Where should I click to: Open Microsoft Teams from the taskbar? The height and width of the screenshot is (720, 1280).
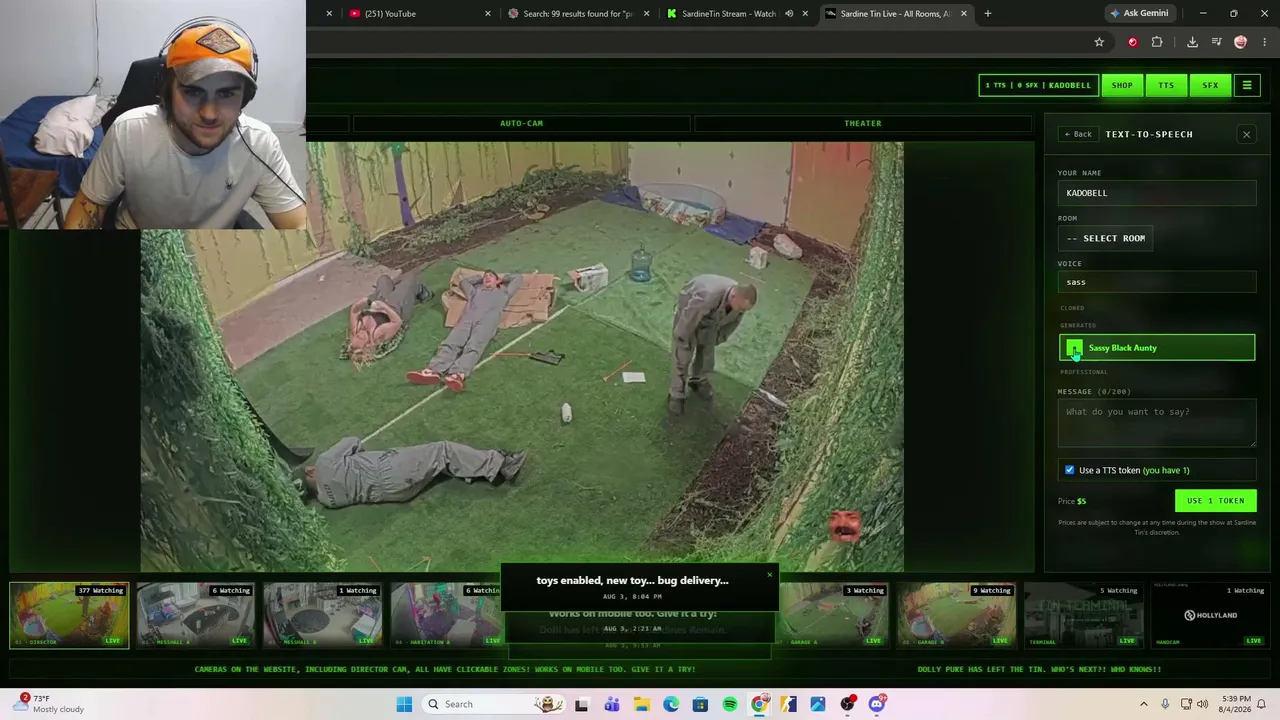click(x=612, y=704)
